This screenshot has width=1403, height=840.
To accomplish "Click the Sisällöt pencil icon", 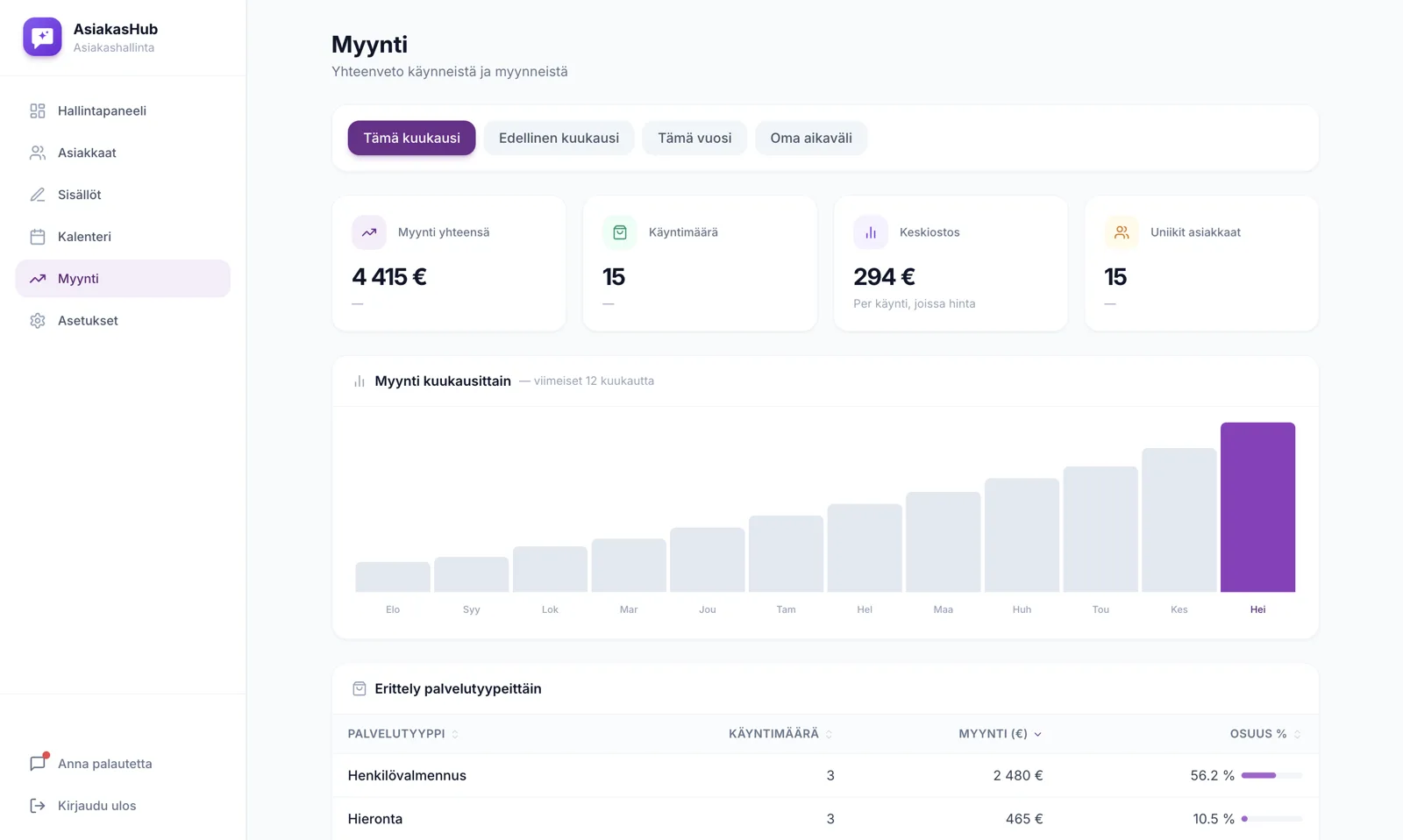I will (38, 195).
